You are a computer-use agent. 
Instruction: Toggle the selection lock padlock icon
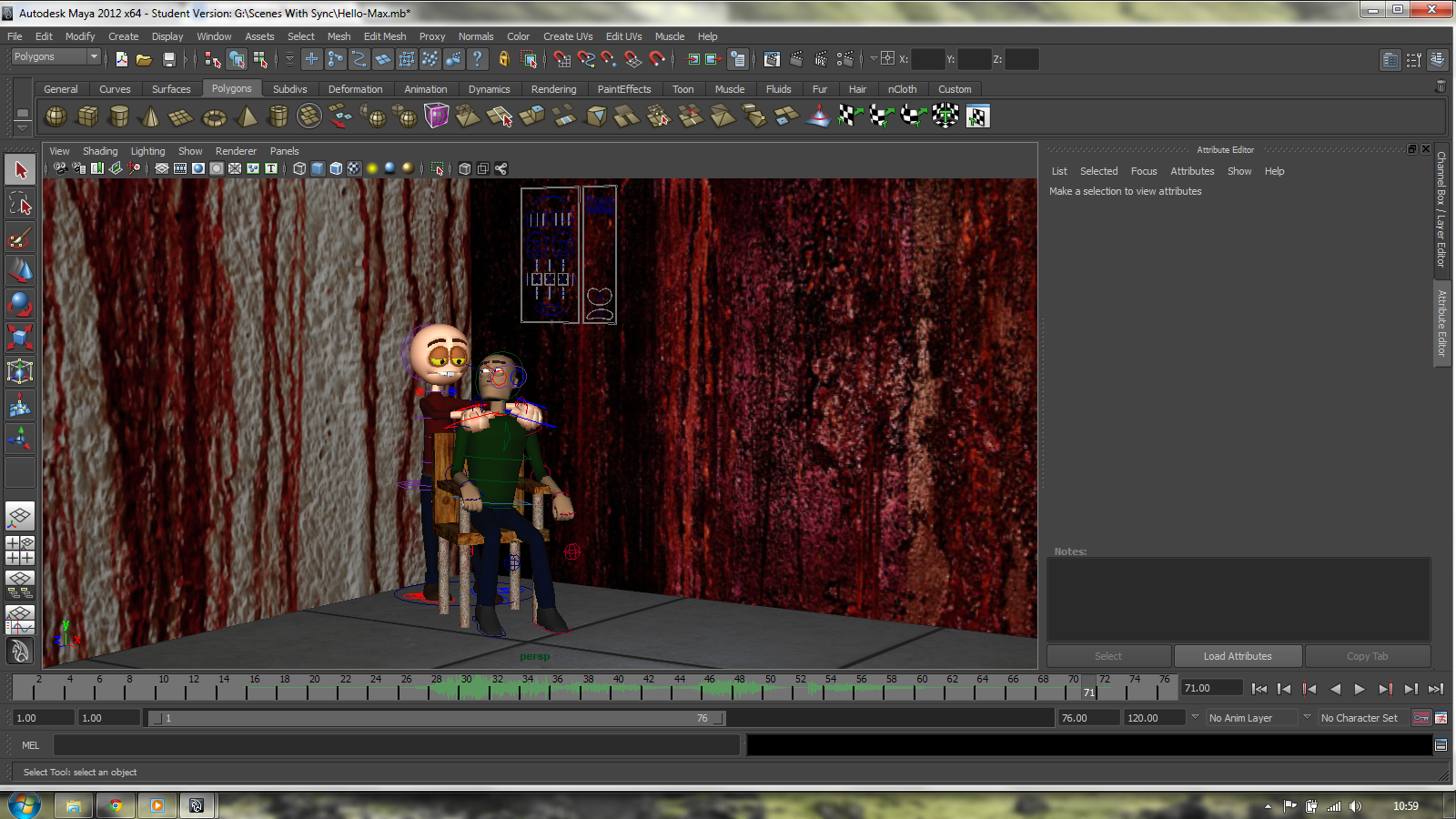click(x=502, y=59)
